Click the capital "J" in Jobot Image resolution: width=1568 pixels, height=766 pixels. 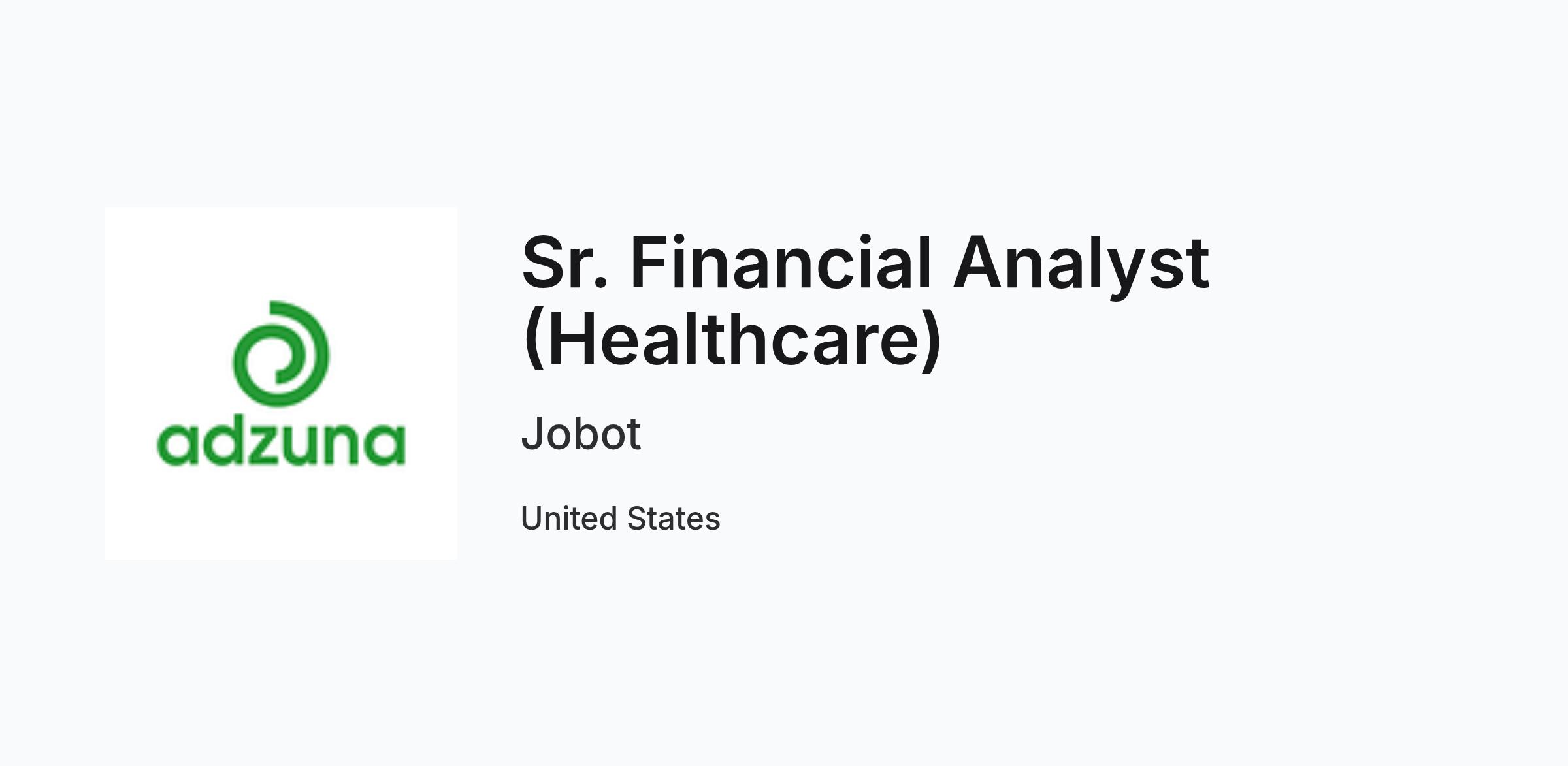(x=532, y=433)
